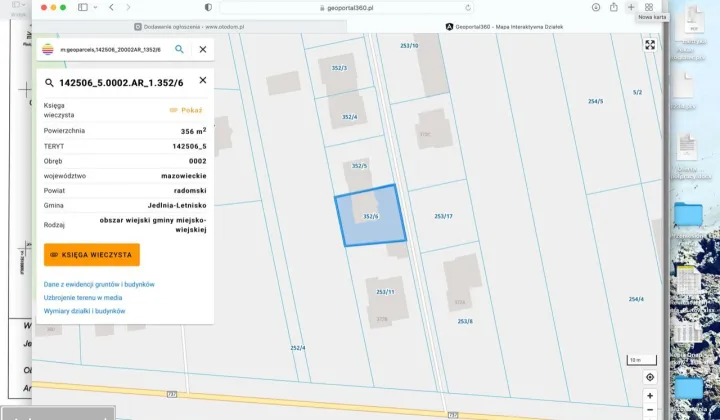Open Safari downloads
This screenshot has height=420, width=720.
pos(596,7)
